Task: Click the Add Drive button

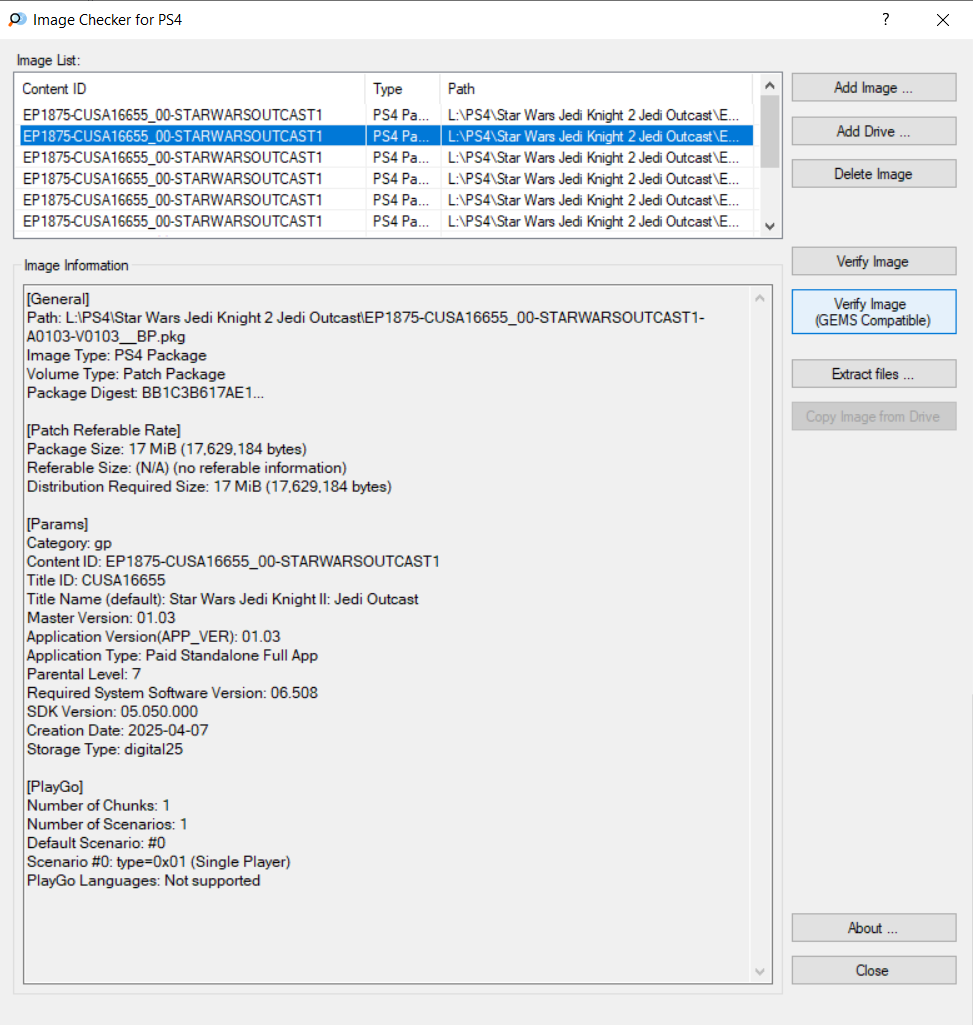Action: coord(873,131)
